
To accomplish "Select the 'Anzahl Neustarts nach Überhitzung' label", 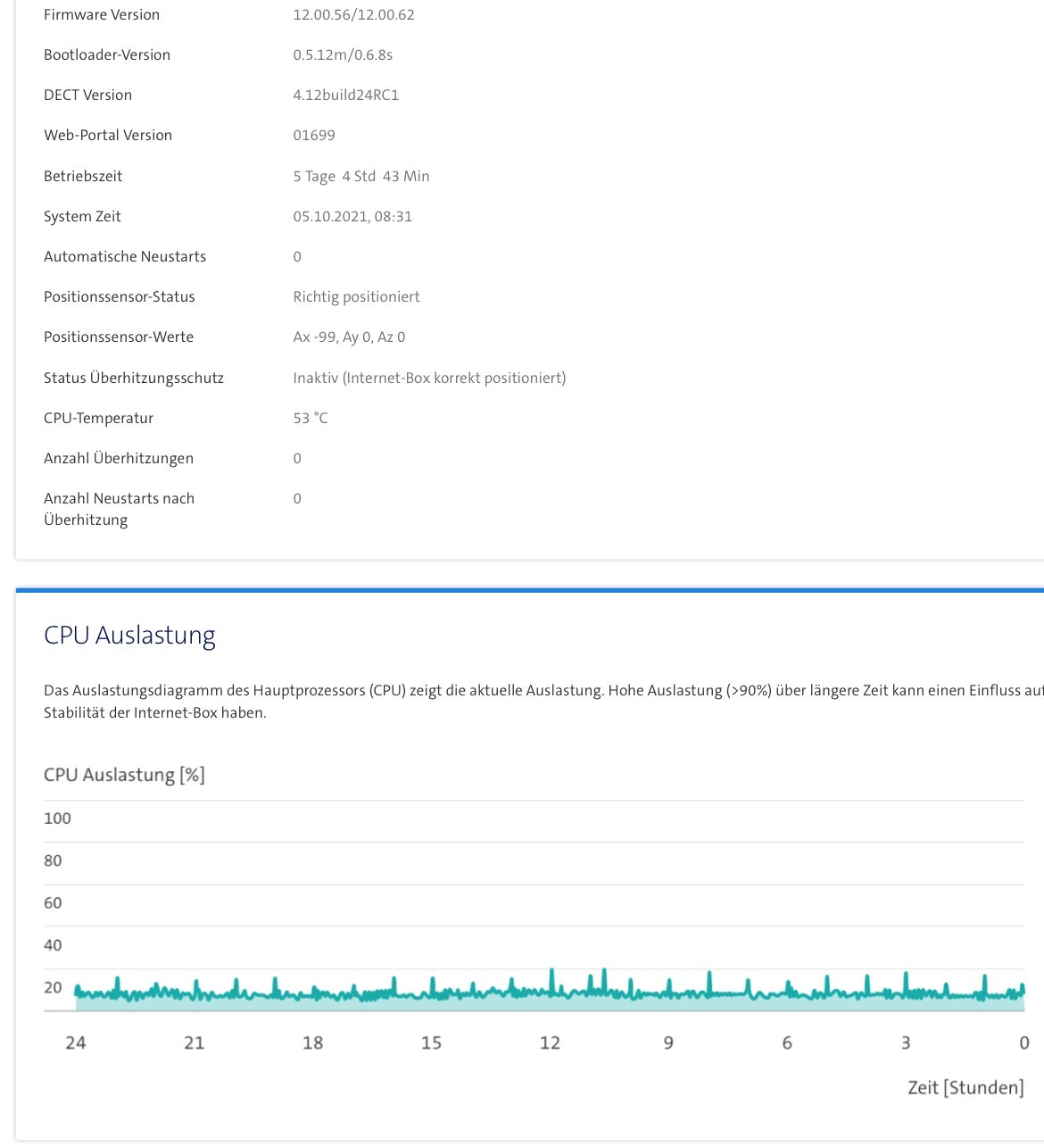I will point(119,510).
